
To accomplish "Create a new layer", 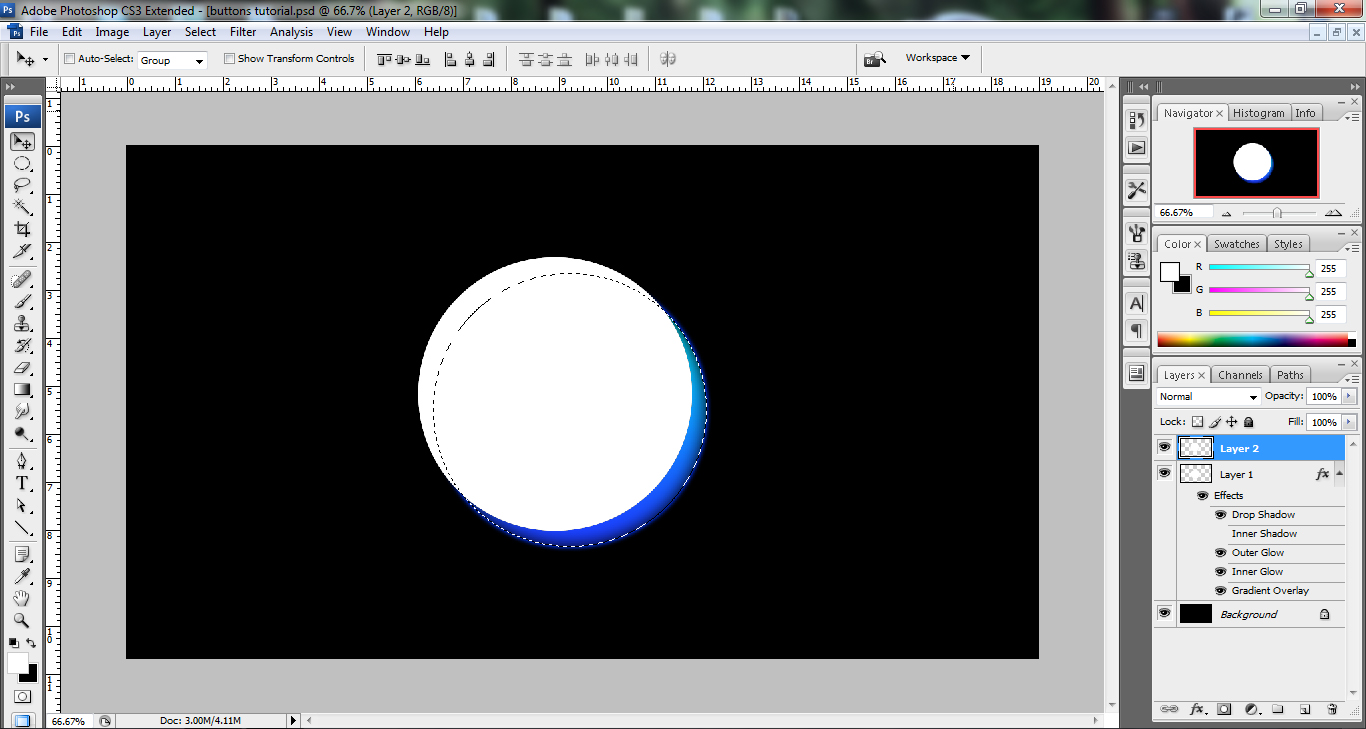I will (1305, 708).
